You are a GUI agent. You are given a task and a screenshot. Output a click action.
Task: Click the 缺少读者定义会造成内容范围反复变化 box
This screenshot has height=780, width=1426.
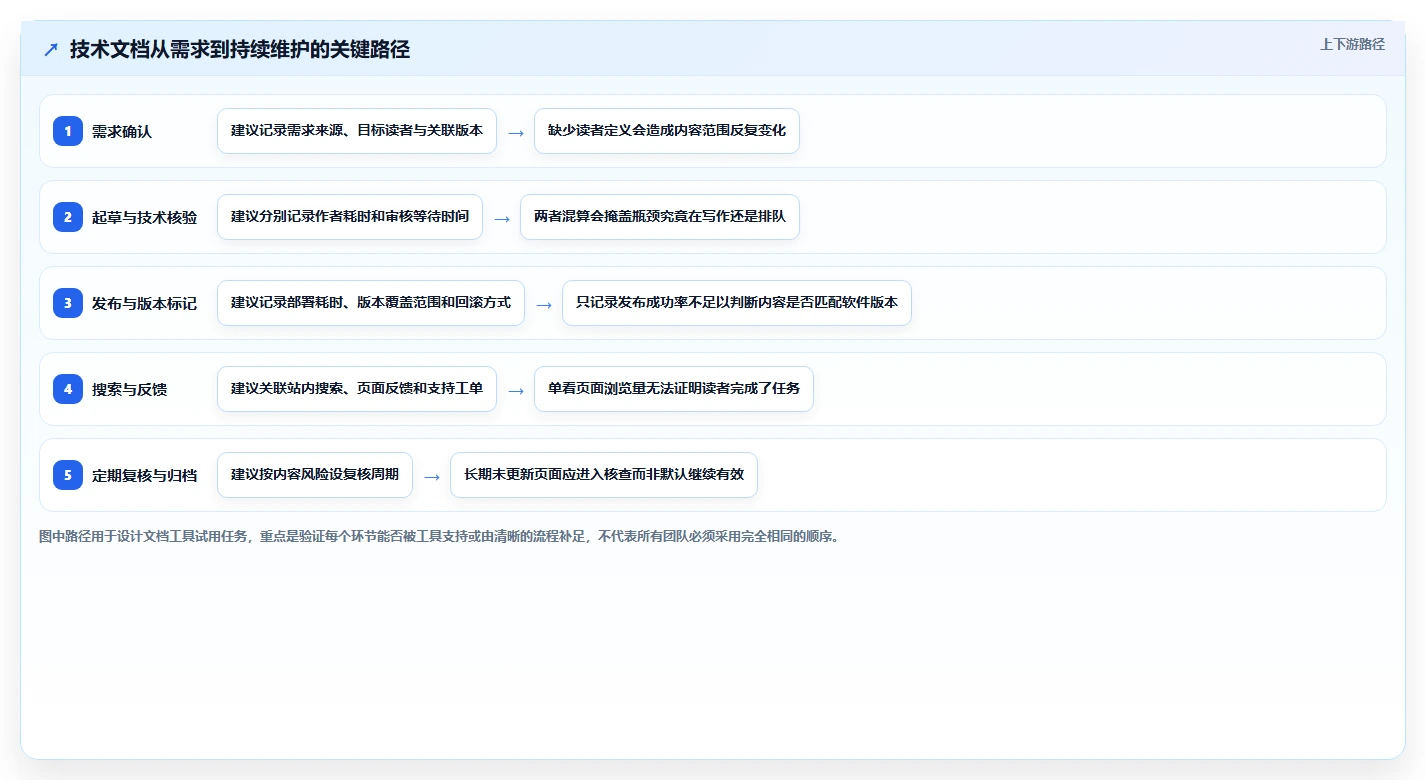(x=667, y=131)
